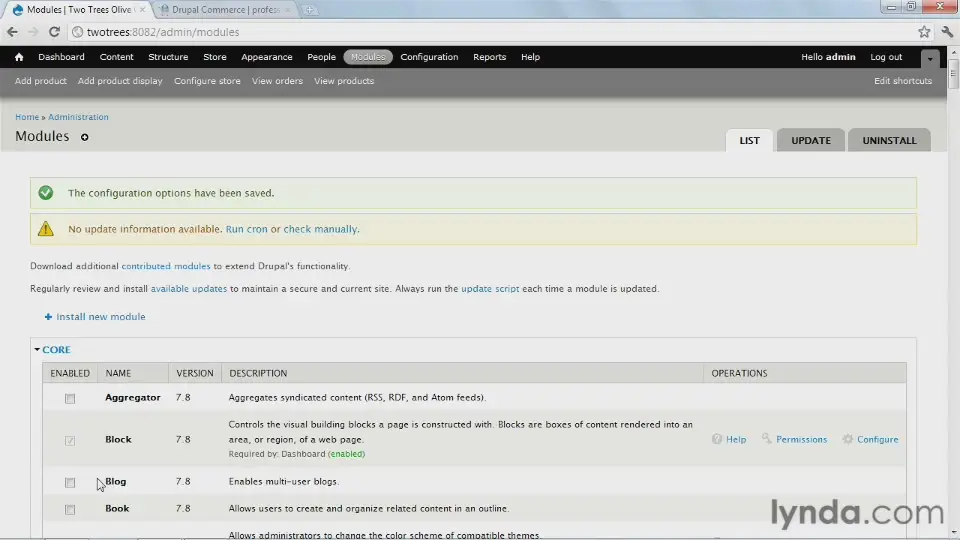The height and width of the screenshot is (540, 960).
Task: Toggle the shortcuts bar dropdown arrow
Action: pos(929,58)
